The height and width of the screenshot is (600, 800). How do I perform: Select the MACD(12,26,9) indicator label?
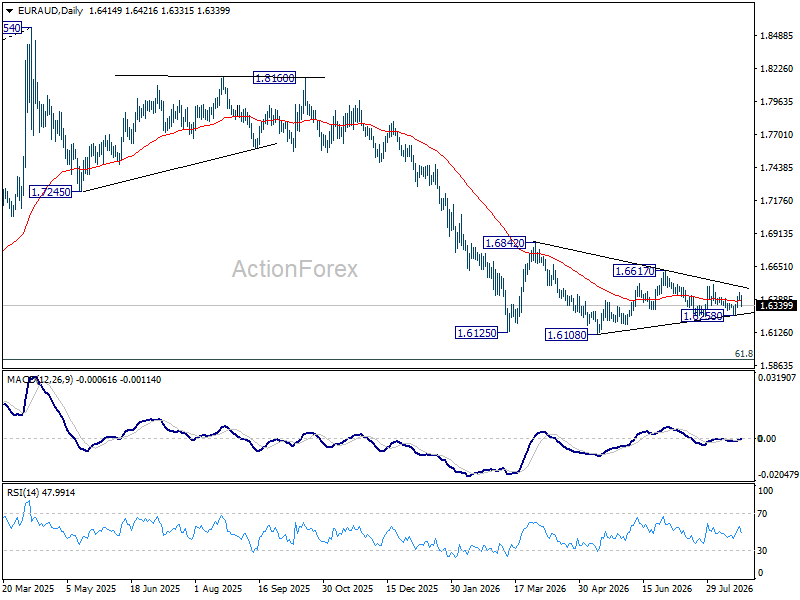pyautogui.click(x=40, y=380)
